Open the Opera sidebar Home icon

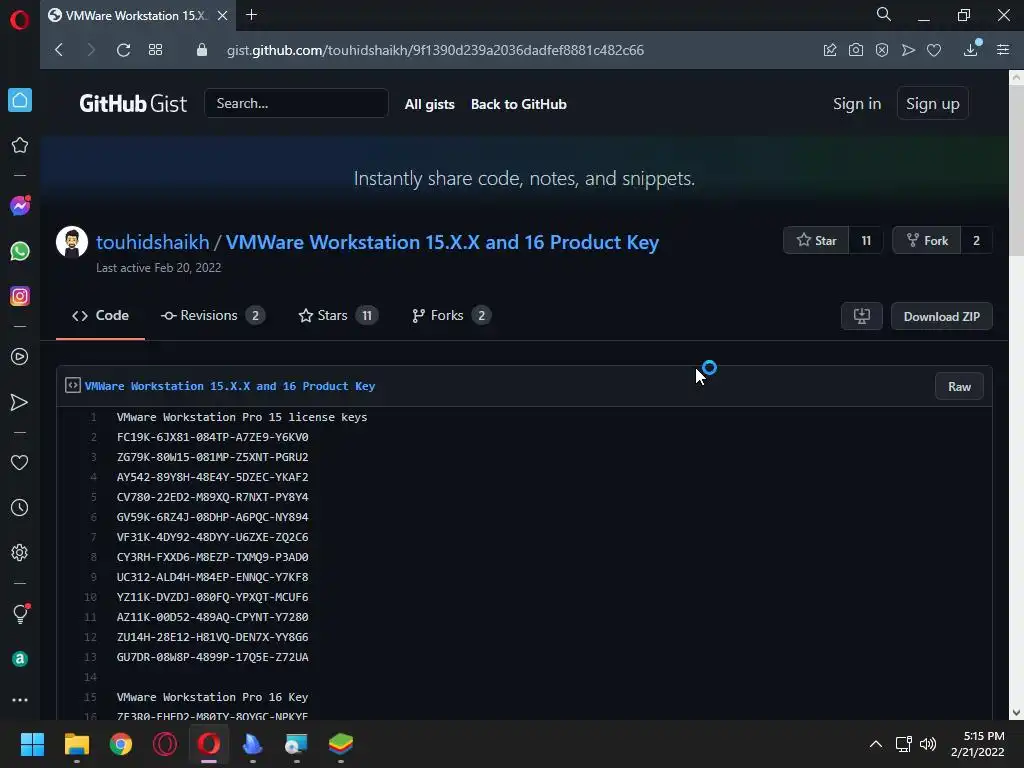pyautogui.click(x=20, y=100)
